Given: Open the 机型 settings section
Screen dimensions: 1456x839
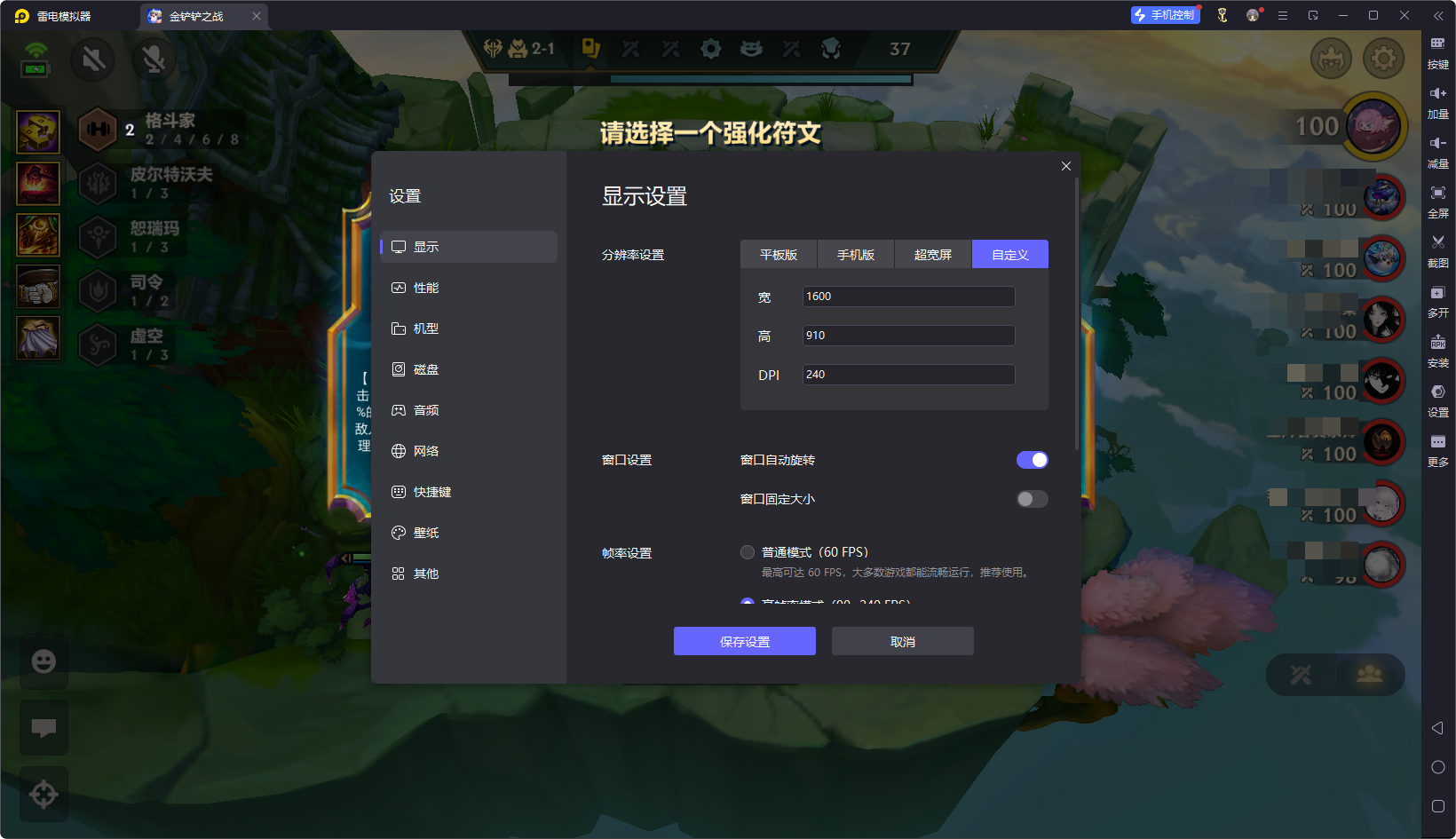Looking at the screenshot, I should click(469, 328).
